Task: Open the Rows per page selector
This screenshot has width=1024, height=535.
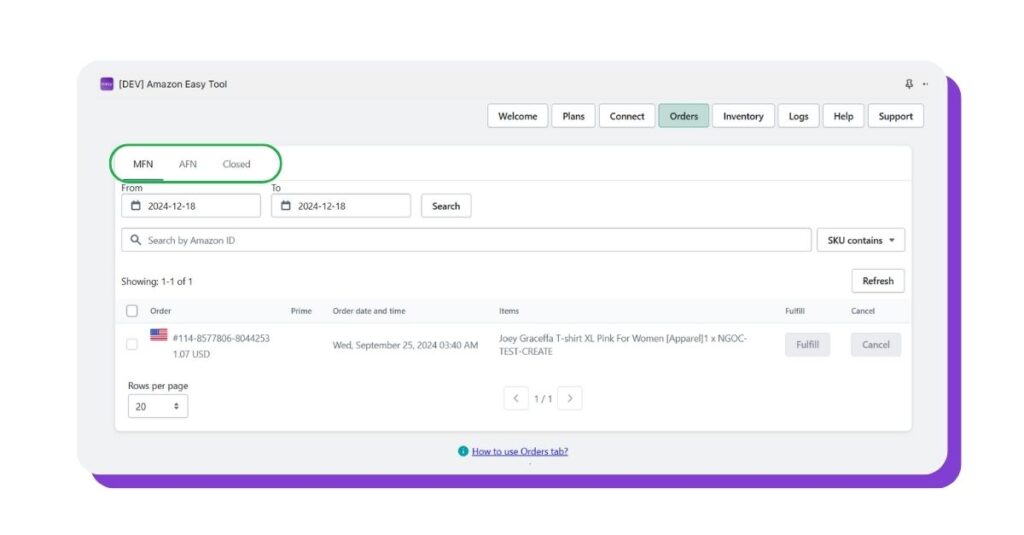Action: coord(157,406)
